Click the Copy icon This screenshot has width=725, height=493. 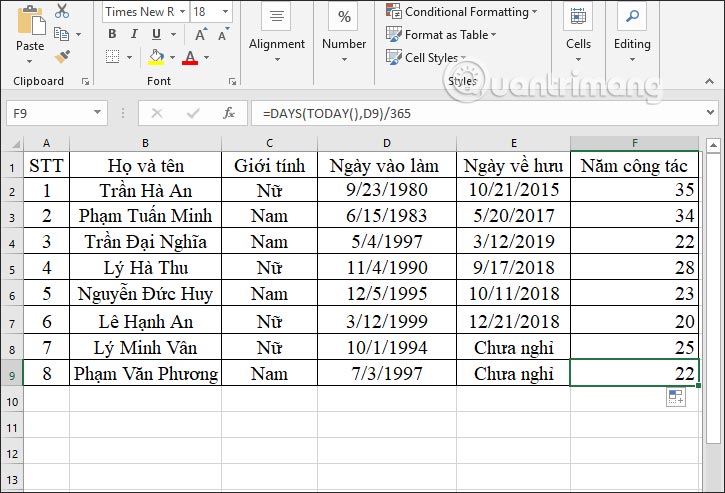[x=61, y=34]
